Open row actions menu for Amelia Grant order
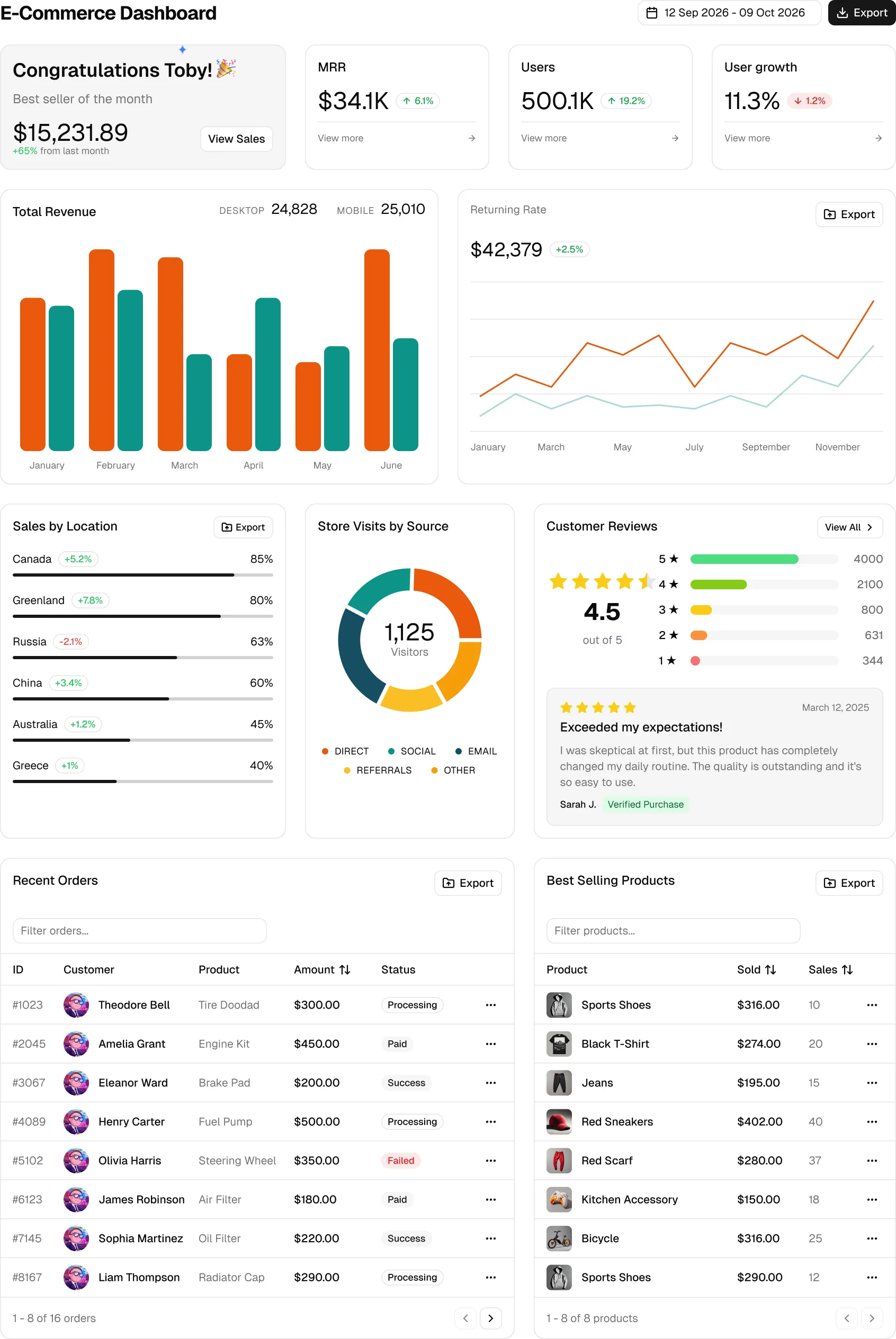The width and height of the screenshot is (896, 1339). pos(490,1044)
